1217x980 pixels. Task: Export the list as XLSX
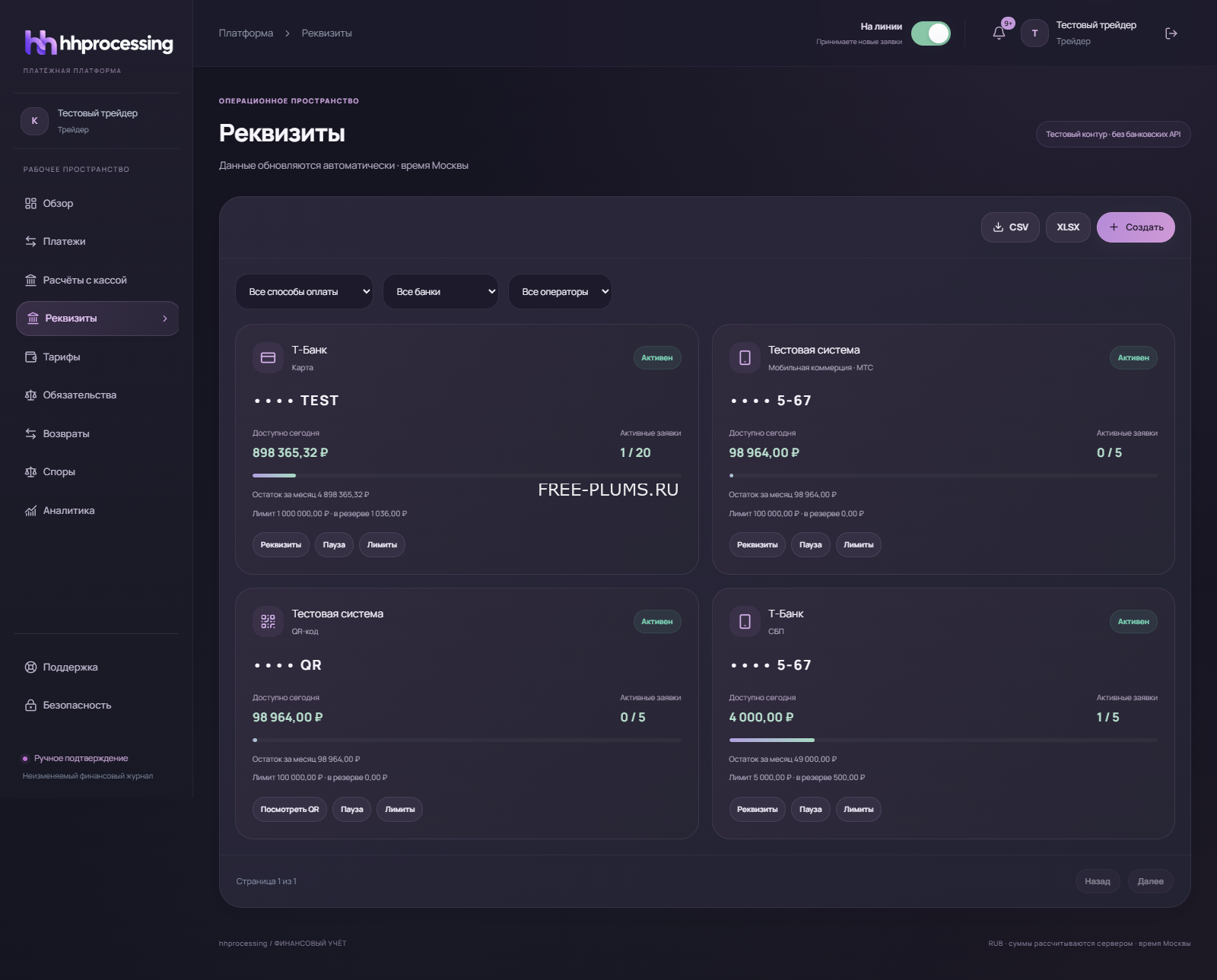(x=1068, y=227)
